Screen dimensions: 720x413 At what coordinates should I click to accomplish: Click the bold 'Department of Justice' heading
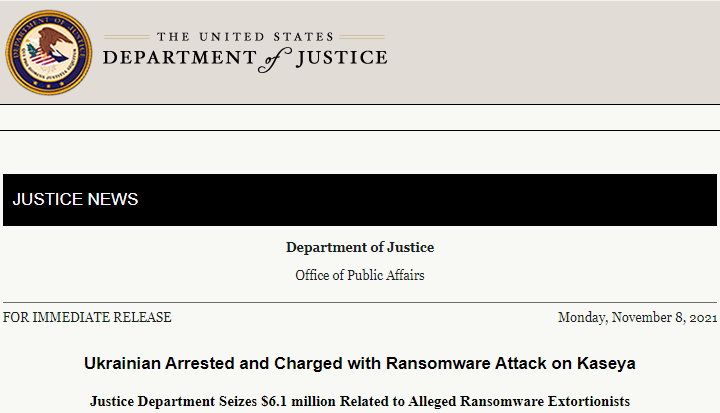[360, 247]
